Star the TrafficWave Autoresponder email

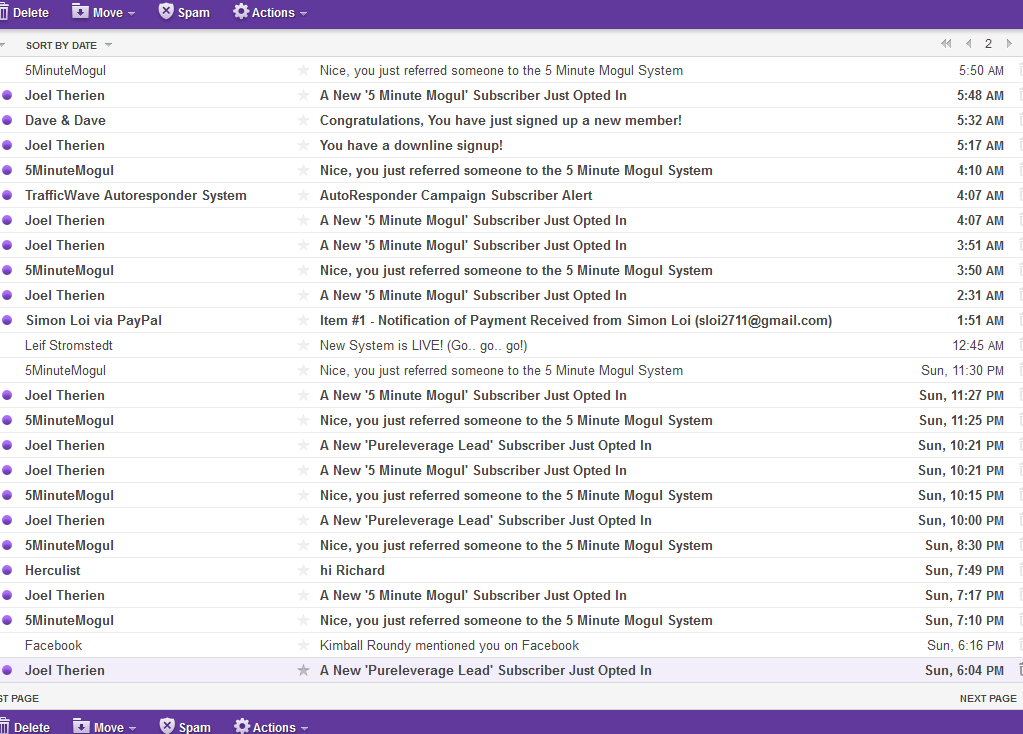click(303, 195)
